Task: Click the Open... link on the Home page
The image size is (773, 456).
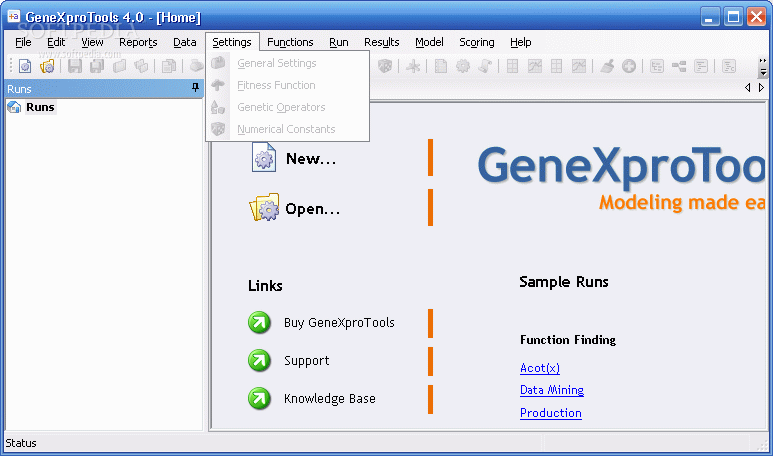Action: [313, 209]
